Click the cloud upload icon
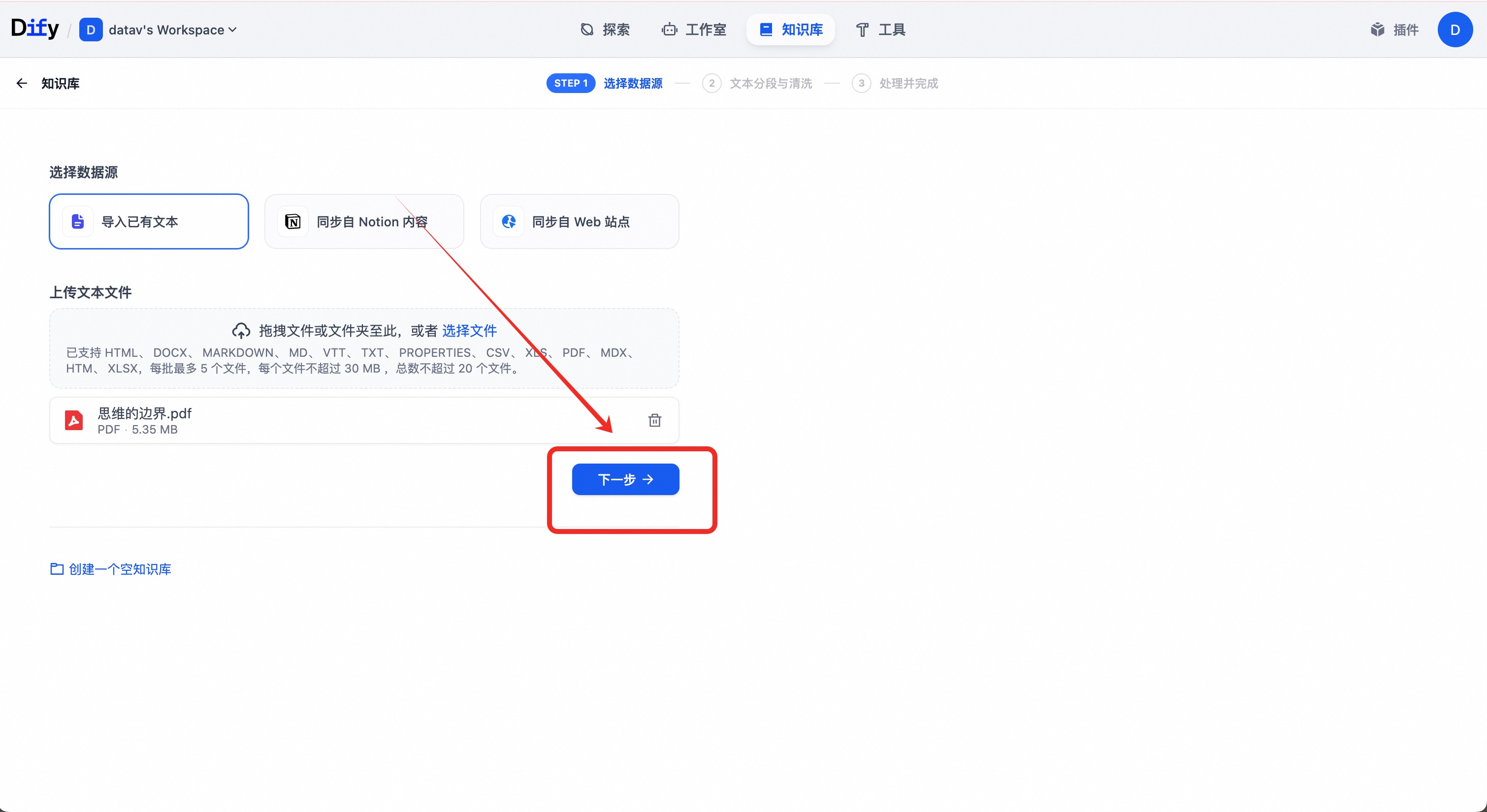The image size is (1487, 812). (x=241, y=331)
